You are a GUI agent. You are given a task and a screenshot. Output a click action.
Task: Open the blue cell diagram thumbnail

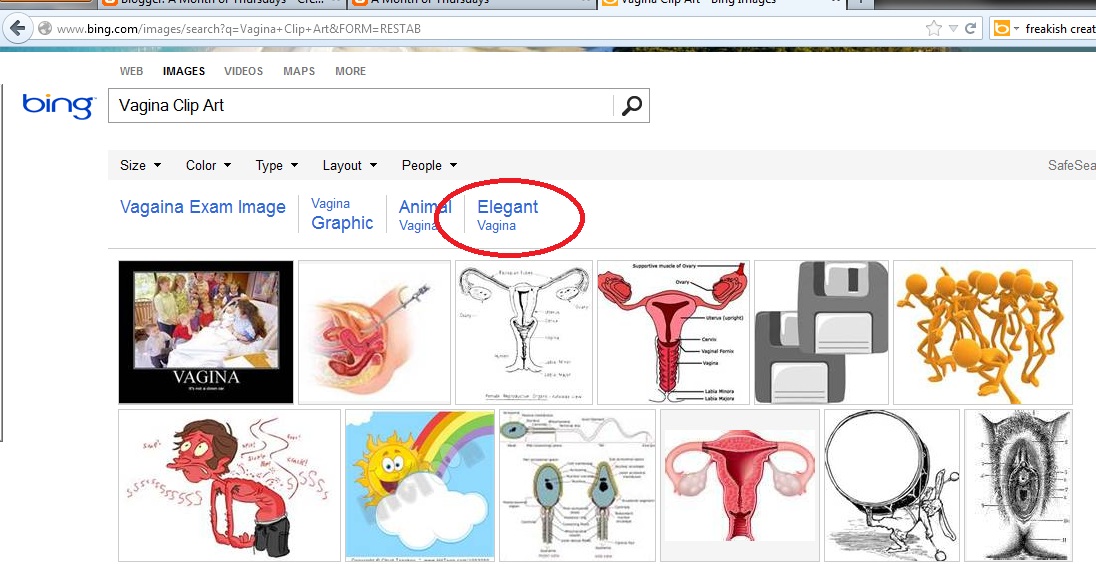pos(577,485)
